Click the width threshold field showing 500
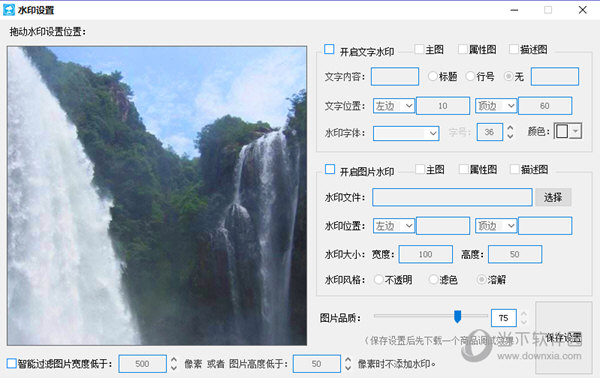This screenshot has width=600, height=378. coord(142,364)
